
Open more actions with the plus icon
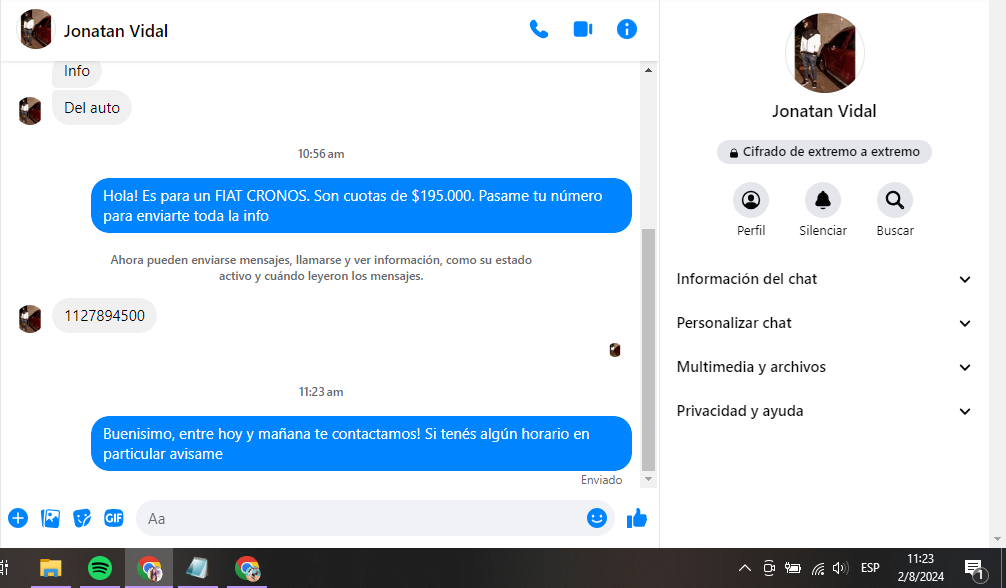click(x=18, y=518)
